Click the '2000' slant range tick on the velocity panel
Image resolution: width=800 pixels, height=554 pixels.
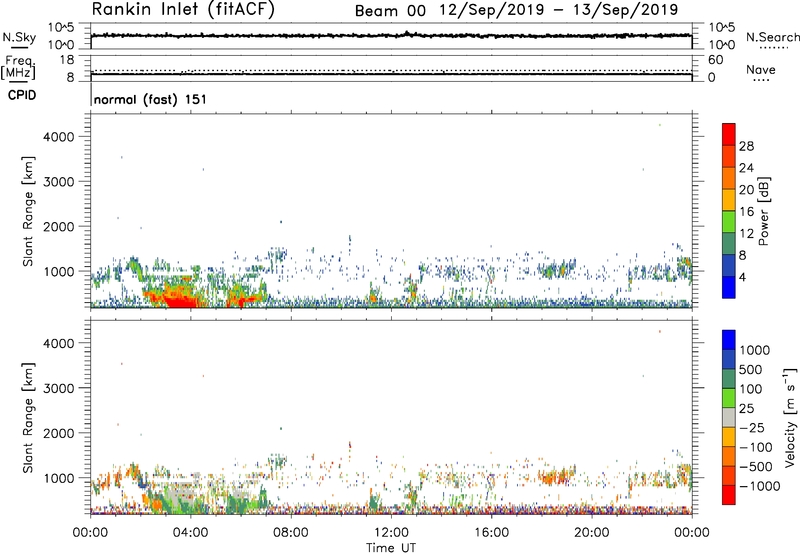59,433
